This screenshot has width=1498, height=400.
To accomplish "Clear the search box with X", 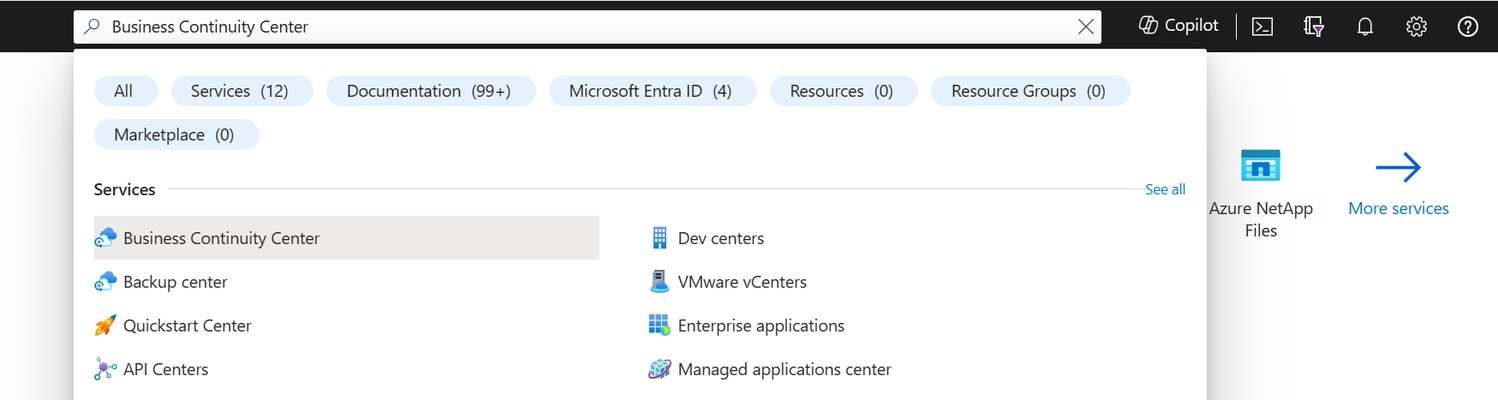I will (1086, 27).
